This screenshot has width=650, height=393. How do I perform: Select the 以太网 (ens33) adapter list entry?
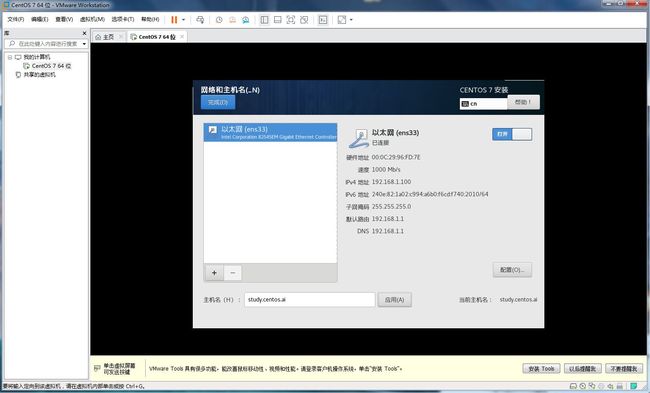point(270,132)
